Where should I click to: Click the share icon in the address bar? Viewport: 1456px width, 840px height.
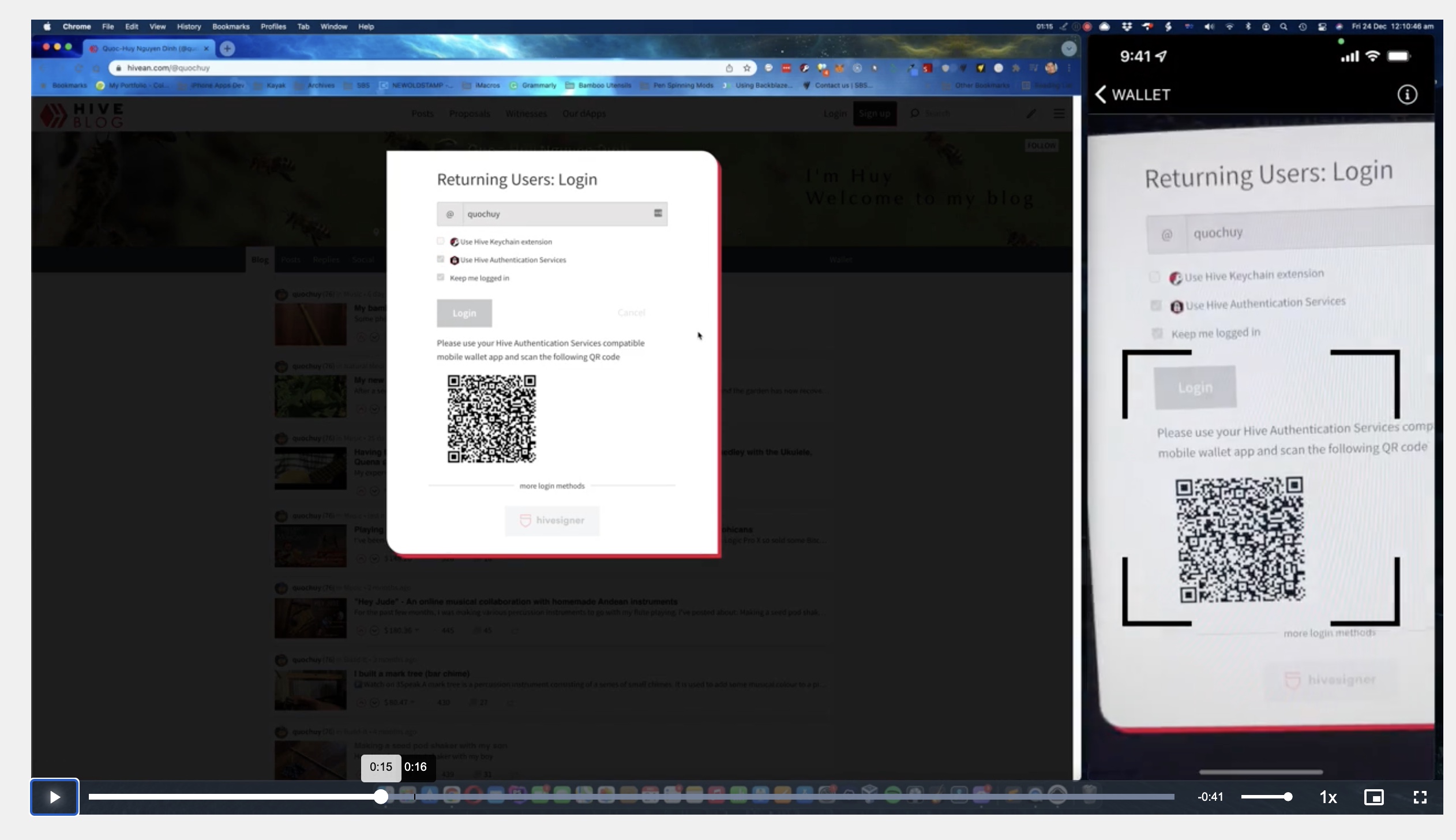729,68
